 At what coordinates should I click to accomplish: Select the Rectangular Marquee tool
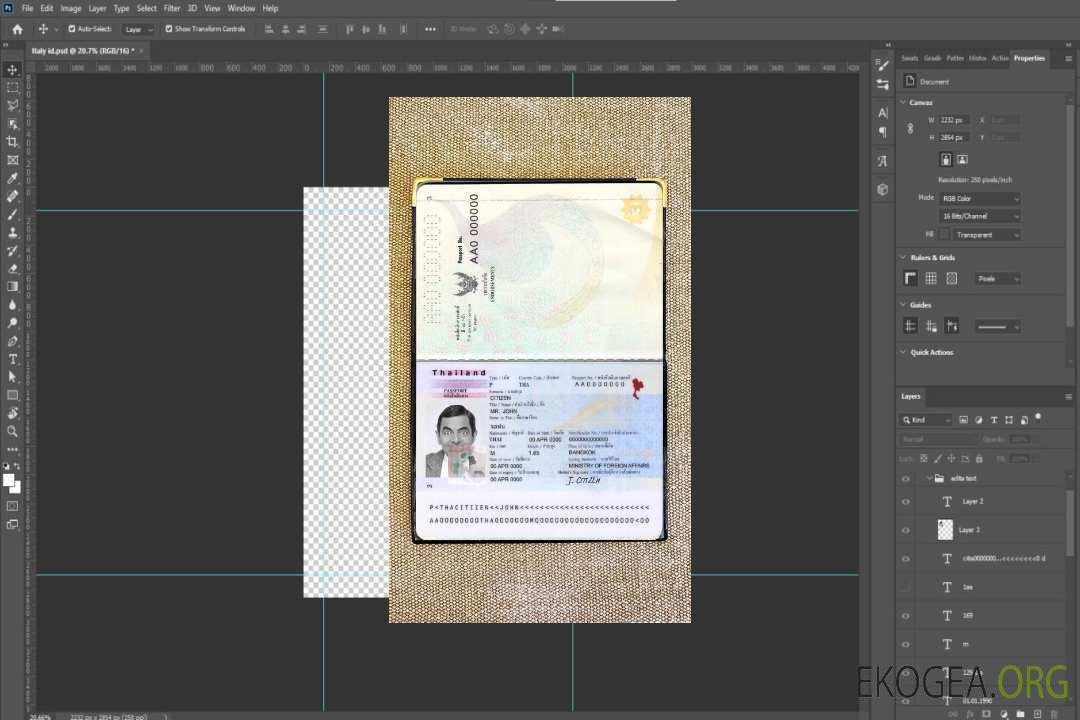coord(12,88)
